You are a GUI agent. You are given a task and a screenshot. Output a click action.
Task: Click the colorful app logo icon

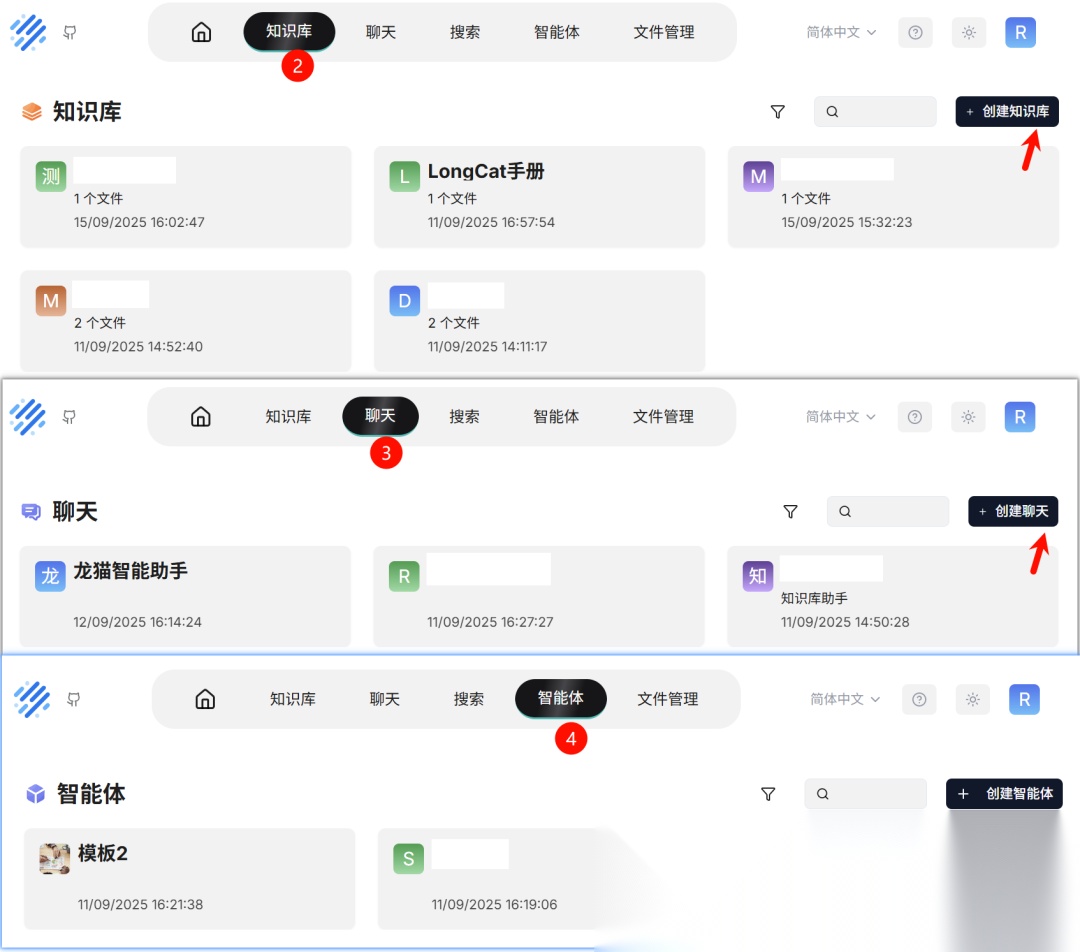pos(29,32)
